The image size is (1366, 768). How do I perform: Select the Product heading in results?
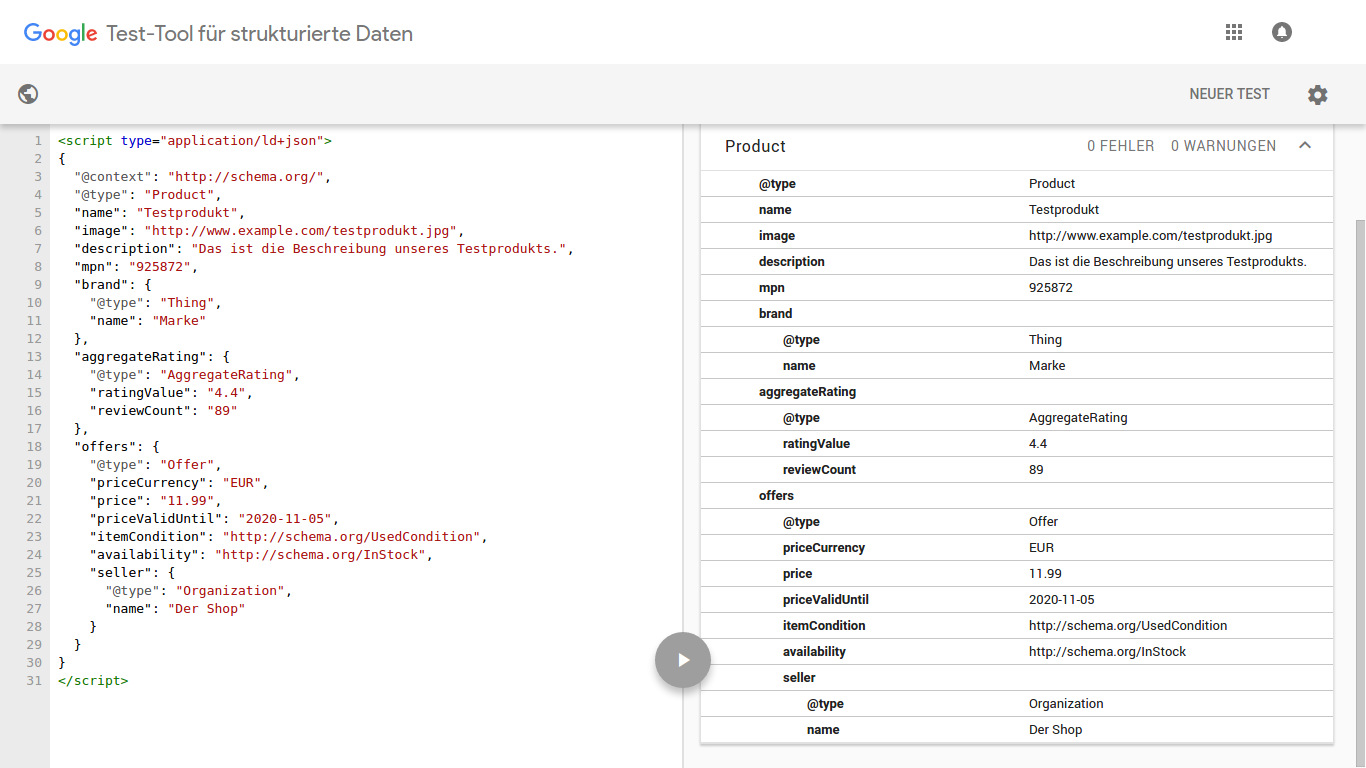(755, 146)
